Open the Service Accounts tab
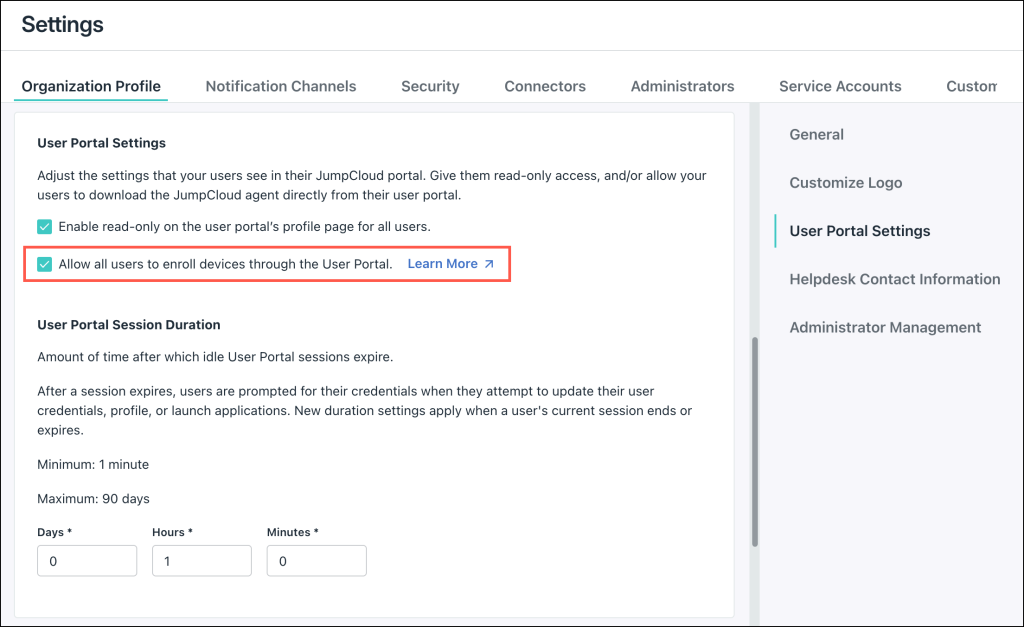1024x627 pixels. tap(840, 86)
